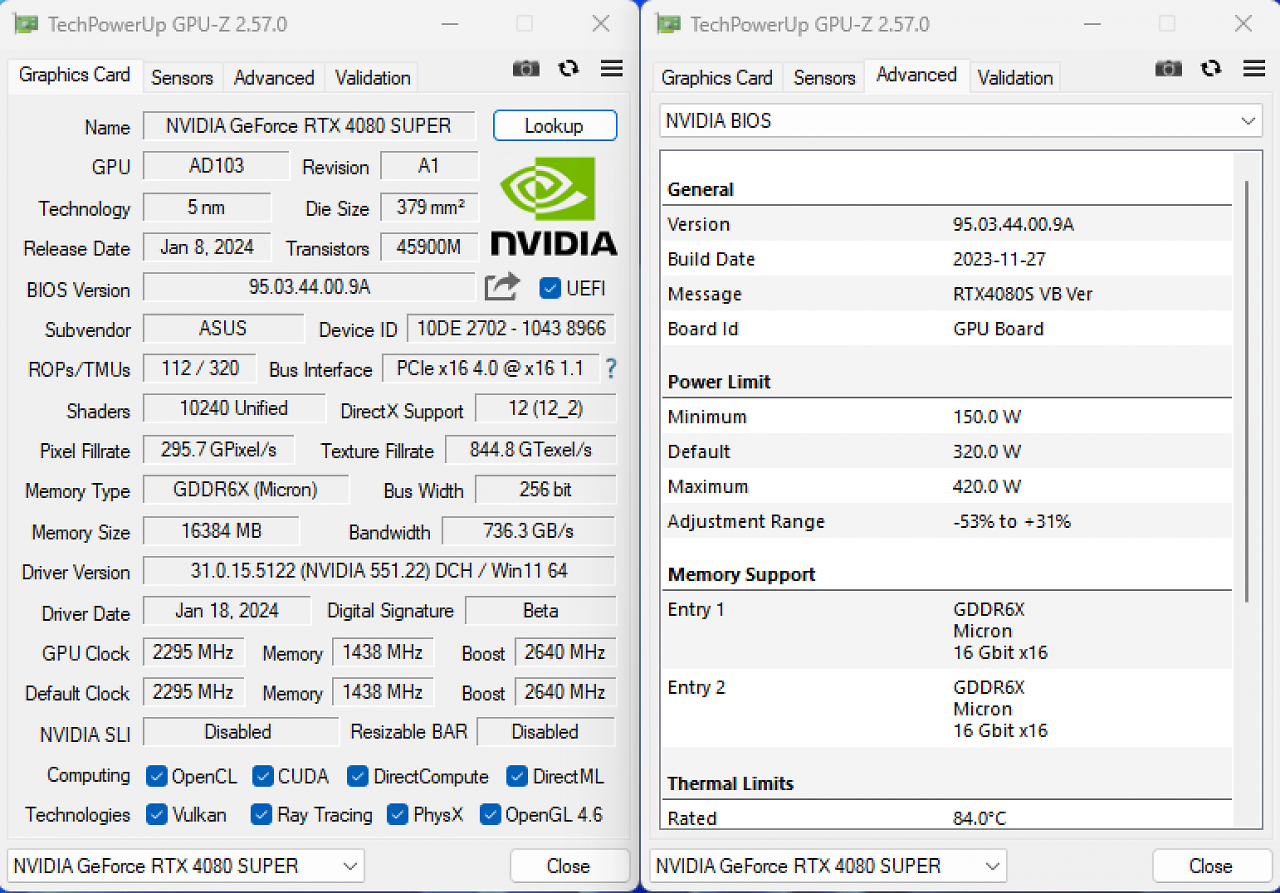Click the Bandwidth 736.3 GB/s field
The width and height of the screenshot is (1280, 893).
tap(529, 531)
